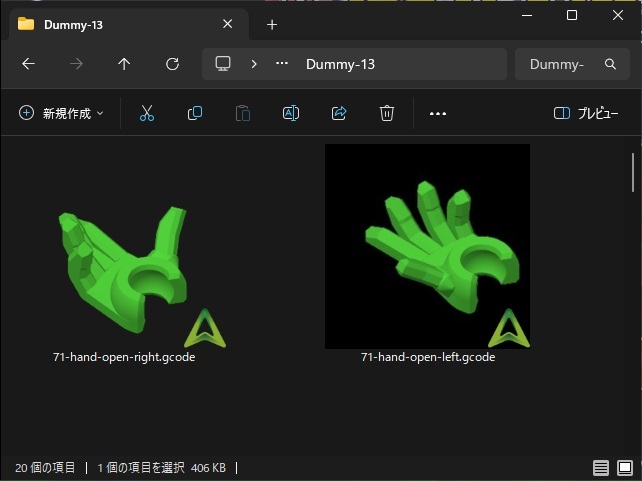
Task: Go back with the left arrow
Action: point(28,64)
